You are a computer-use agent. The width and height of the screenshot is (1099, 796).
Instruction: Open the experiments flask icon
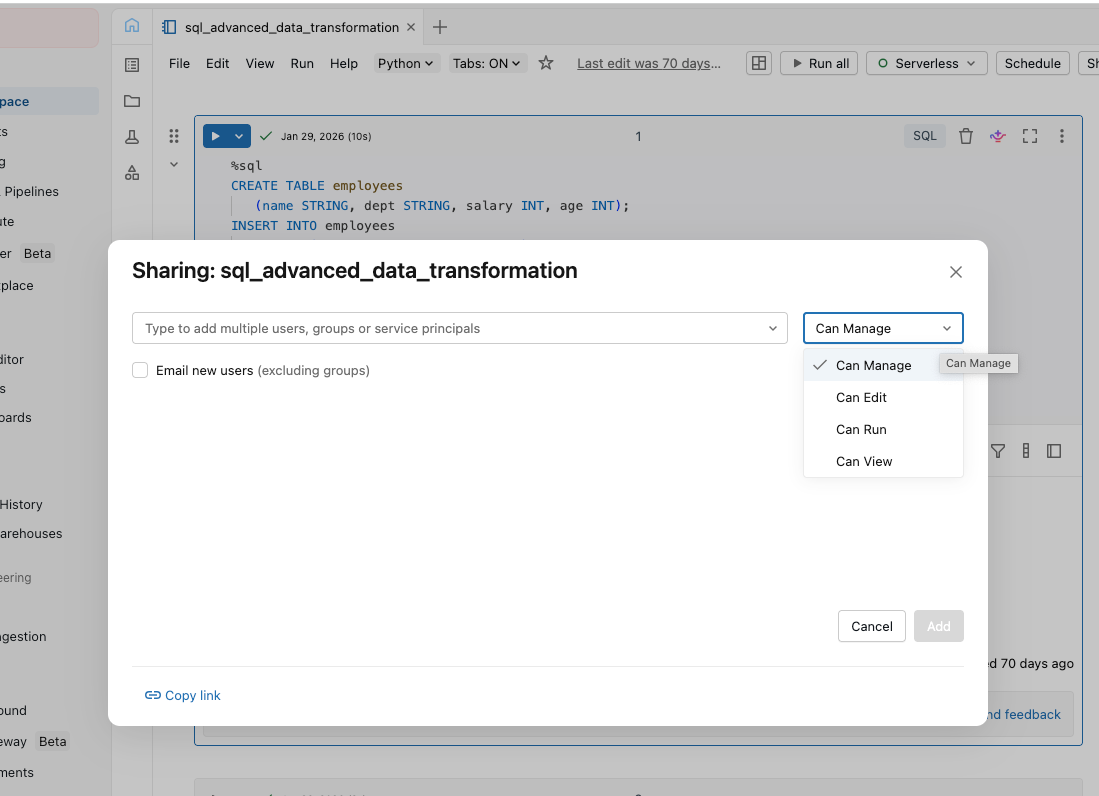tap(132, 137)
